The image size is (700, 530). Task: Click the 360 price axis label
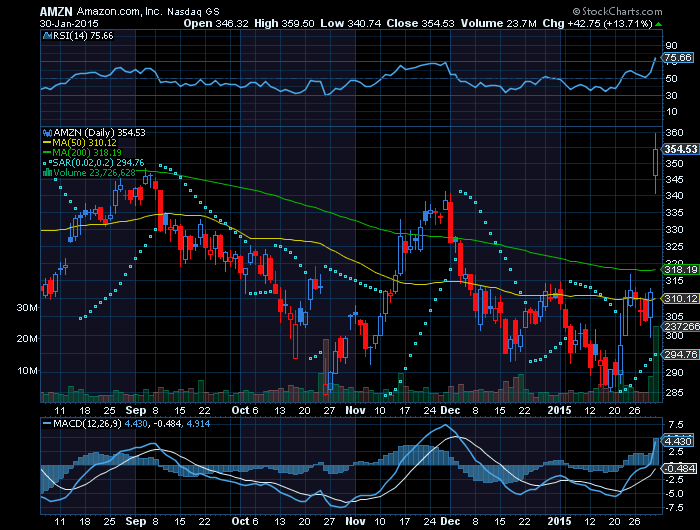pos(674,133)
